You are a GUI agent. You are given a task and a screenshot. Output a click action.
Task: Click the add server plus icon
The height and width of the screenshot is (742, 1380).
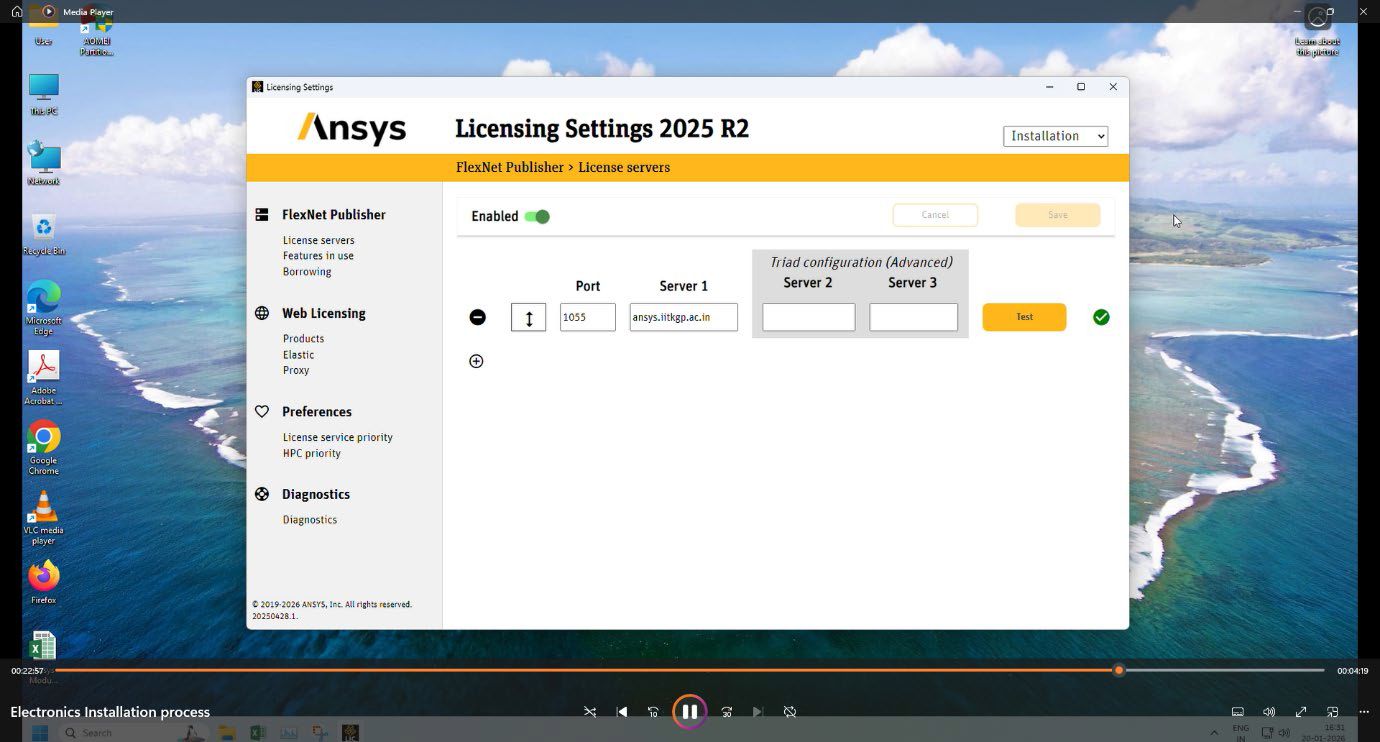click(476, 361)
